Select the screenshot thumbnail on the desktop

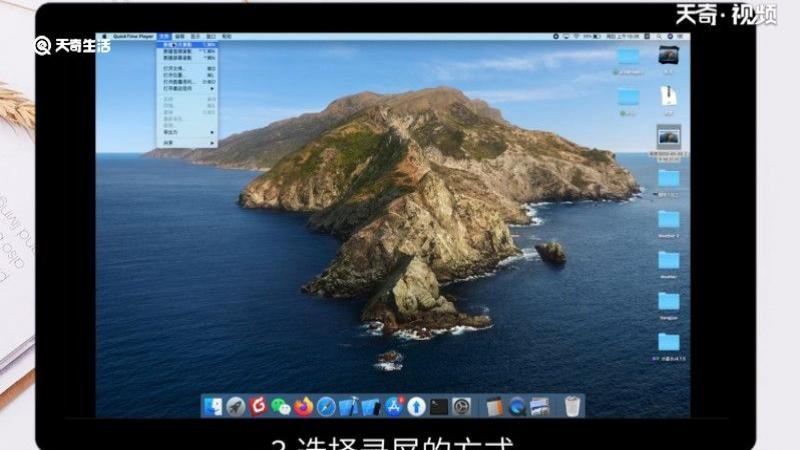(668, 137)
